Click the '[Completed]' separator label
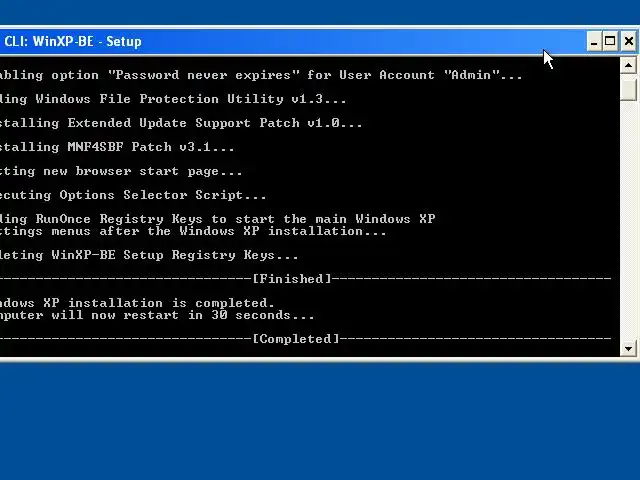The width and height of the screenshot is (640, 480). point(296,339)
